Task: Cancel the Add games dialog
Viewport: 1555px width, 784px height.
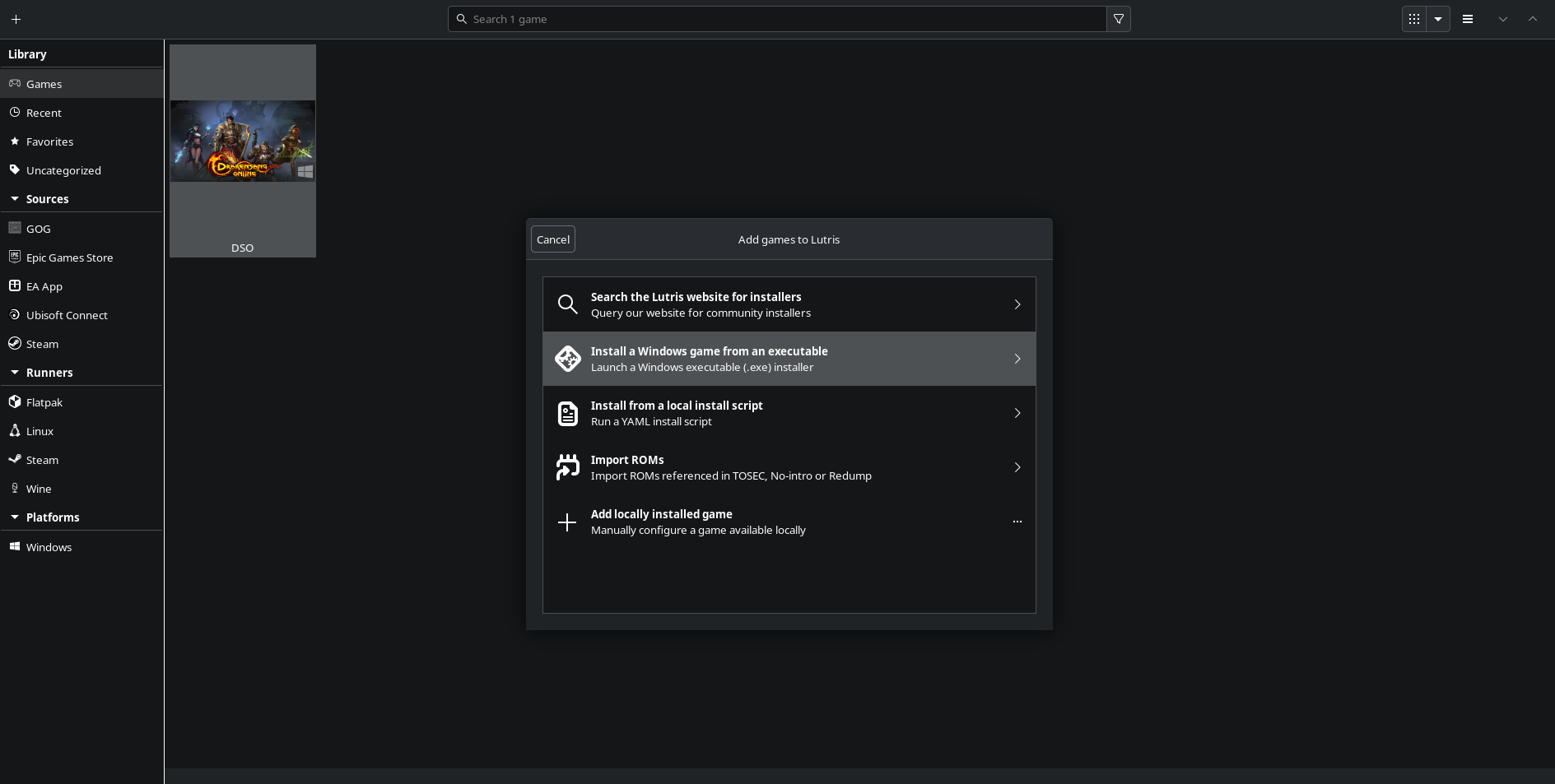Action: pyautogui.click(x=553, y=239)
